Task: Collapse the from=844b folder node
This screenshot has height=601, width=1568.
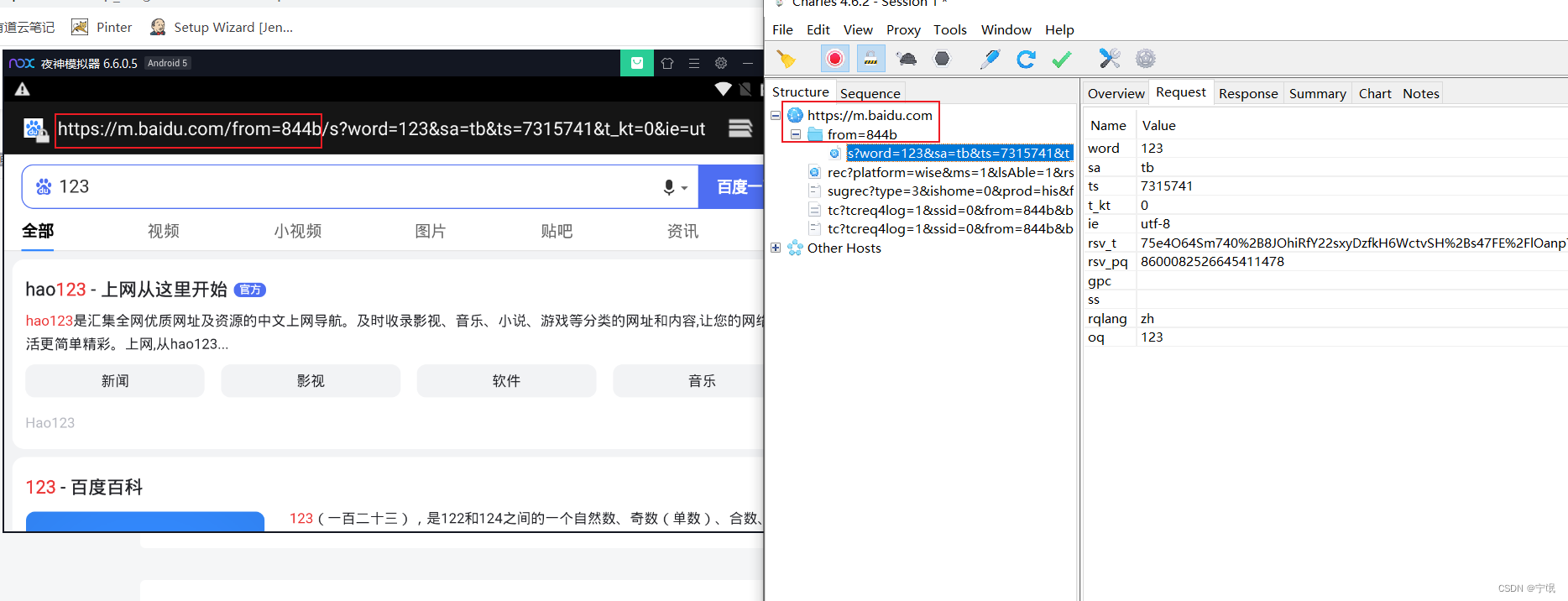Action: 795,134
